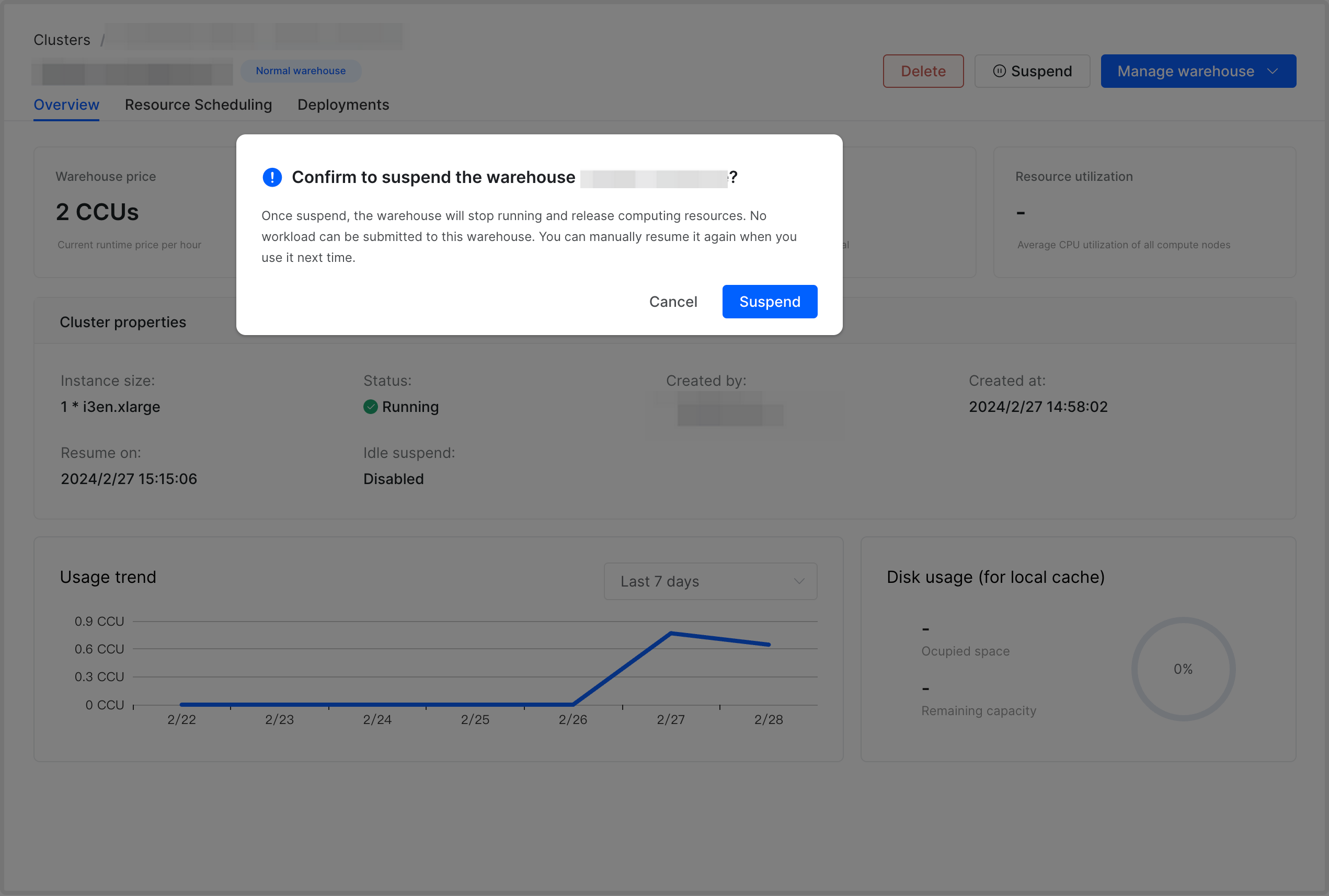Click the 0% disk usage ring

click(1183, 669)
